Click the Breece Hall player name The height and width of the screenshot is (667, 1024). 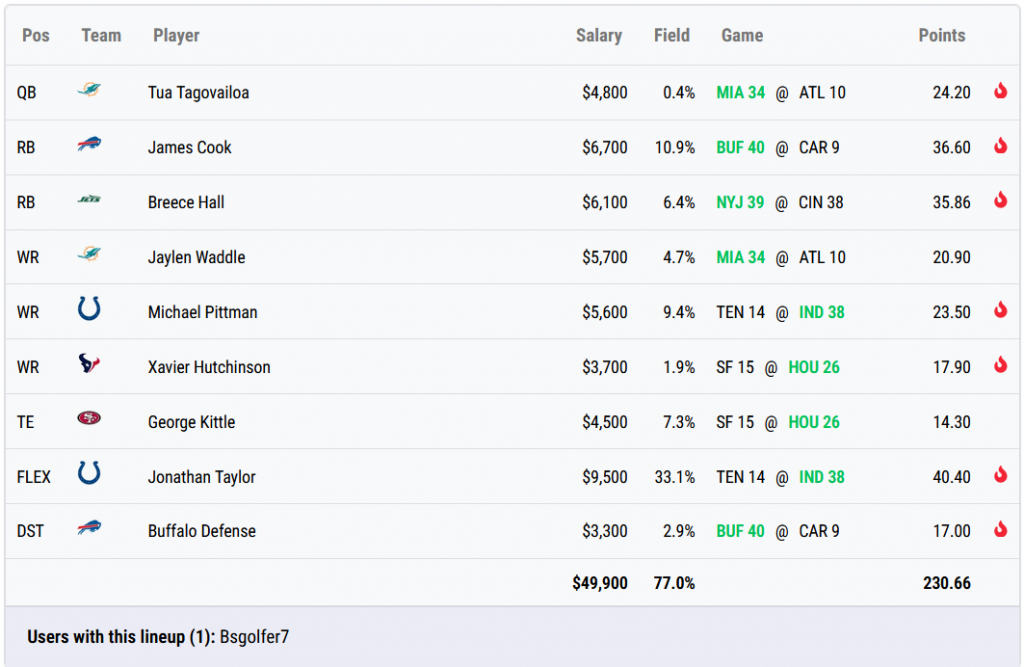(x=186, y=202)
